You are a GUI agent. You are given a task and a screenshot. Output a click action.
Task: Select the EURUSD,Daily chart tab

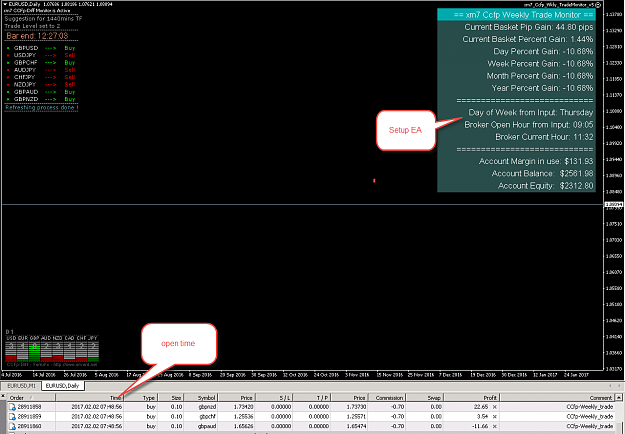tap(63, 386)
